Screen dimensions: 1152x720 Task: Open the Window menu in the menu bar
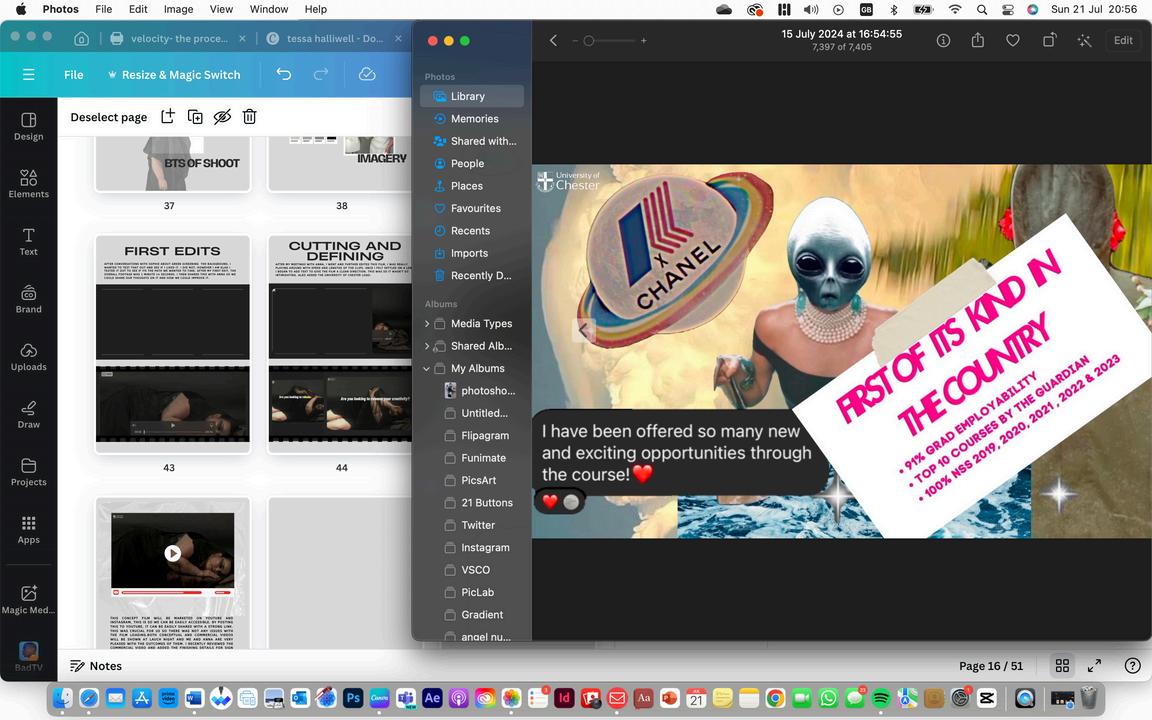tap(269, 9)
